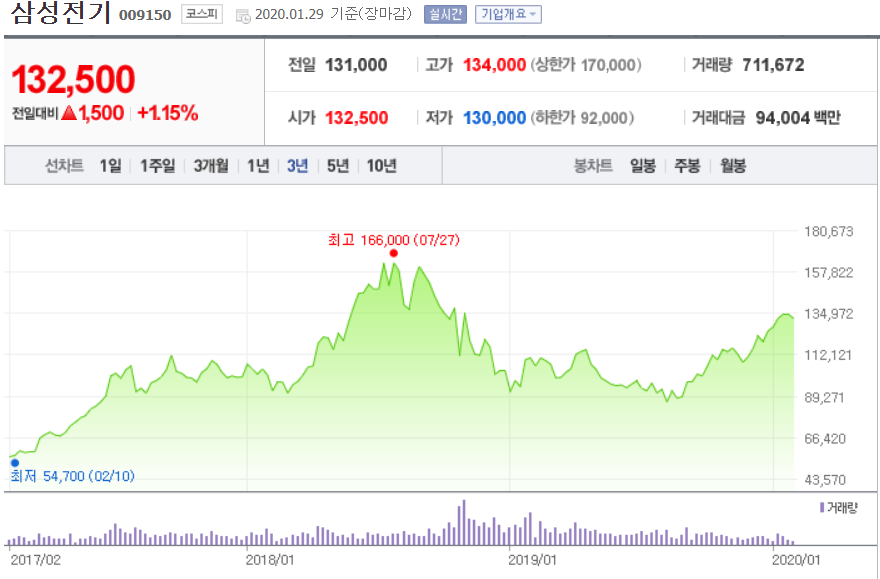The height and width of the screenshot is (579, 880).
Task: Click the 하한가 92,000 text
Action: click(582, 118)
